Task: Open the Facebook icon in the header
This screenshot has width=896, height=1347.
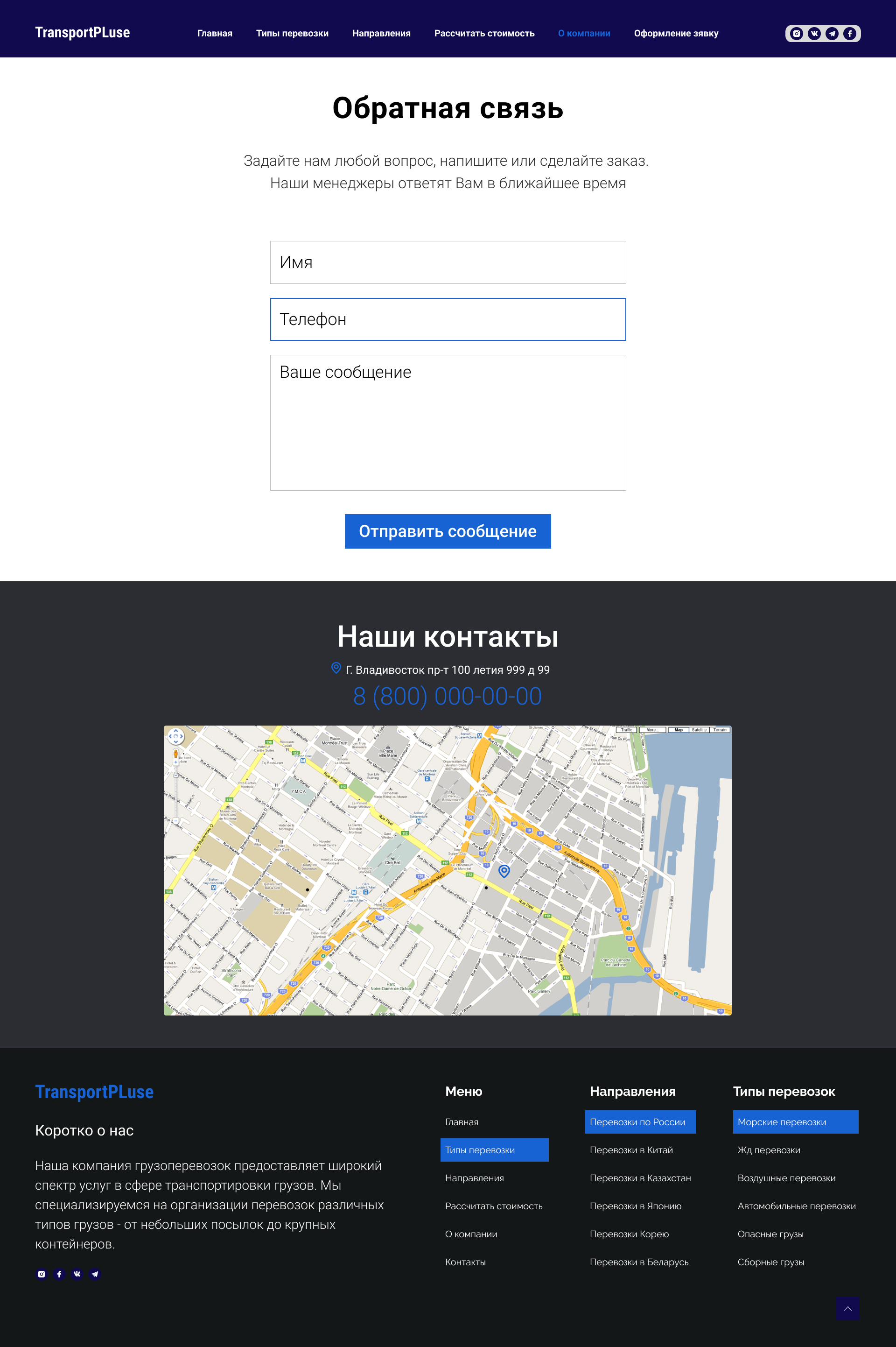Action: coord(850,34)
